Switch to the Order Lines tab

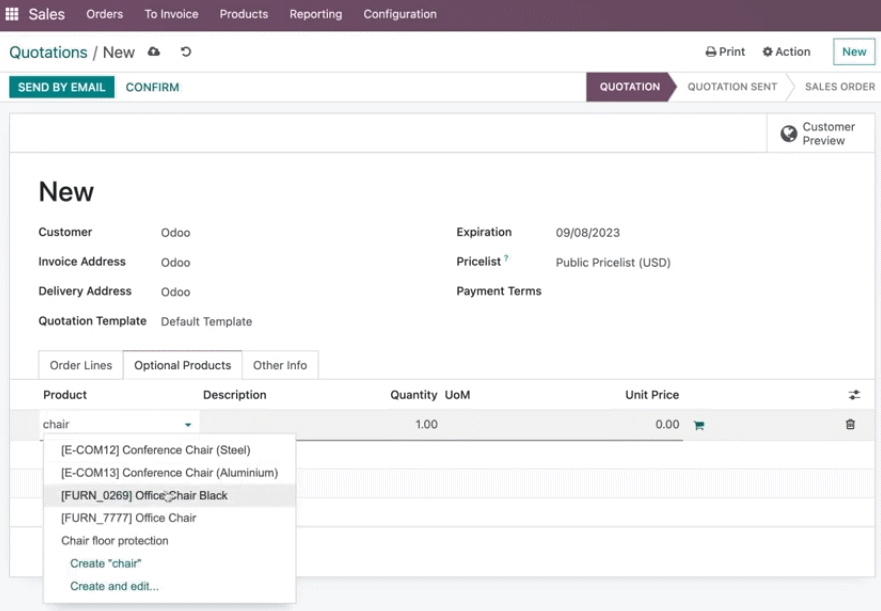pos(81,365)
